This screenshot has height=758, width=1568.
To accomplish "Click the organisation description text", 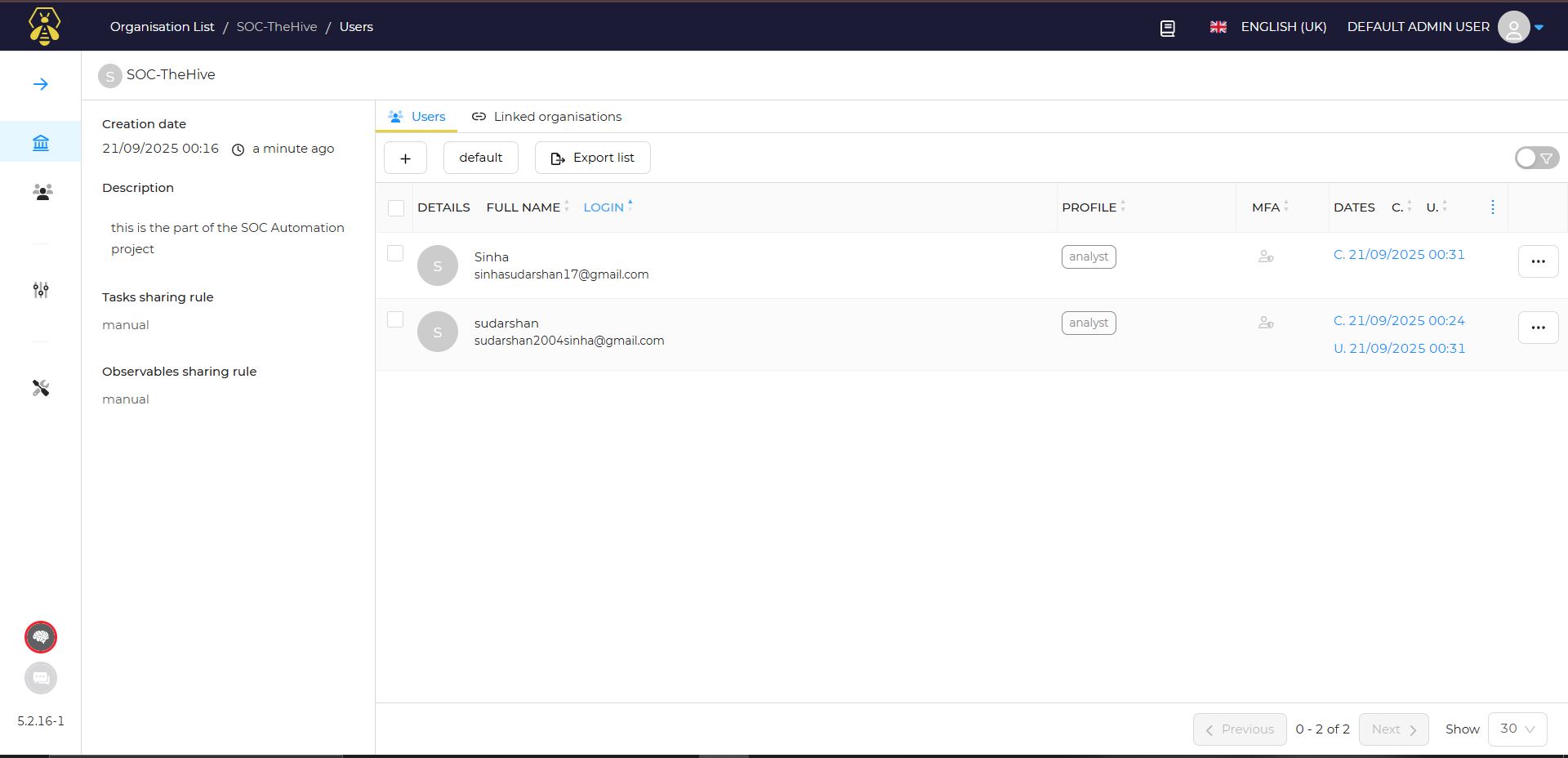I will tap(228, 239).
